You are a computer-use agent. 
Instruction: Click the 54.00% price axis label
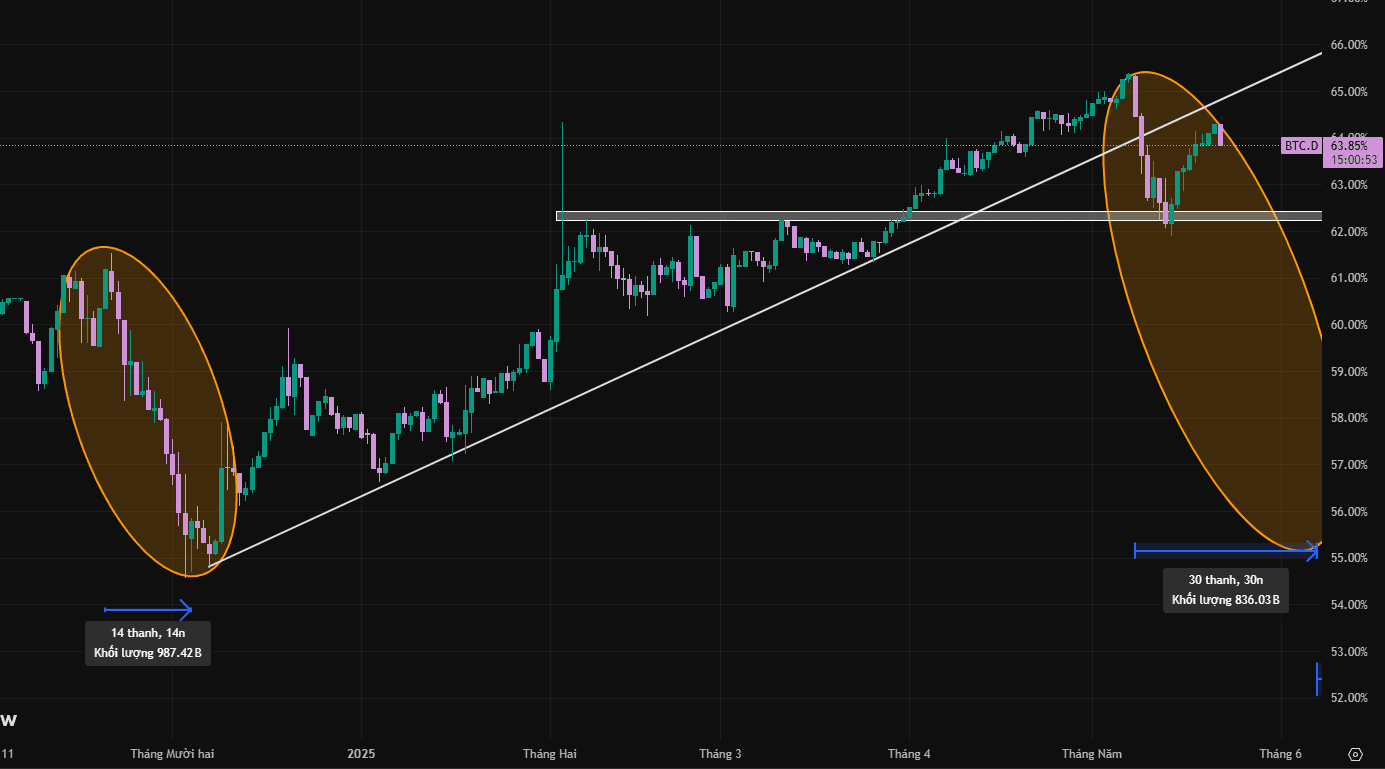(x=1349, y=605)
